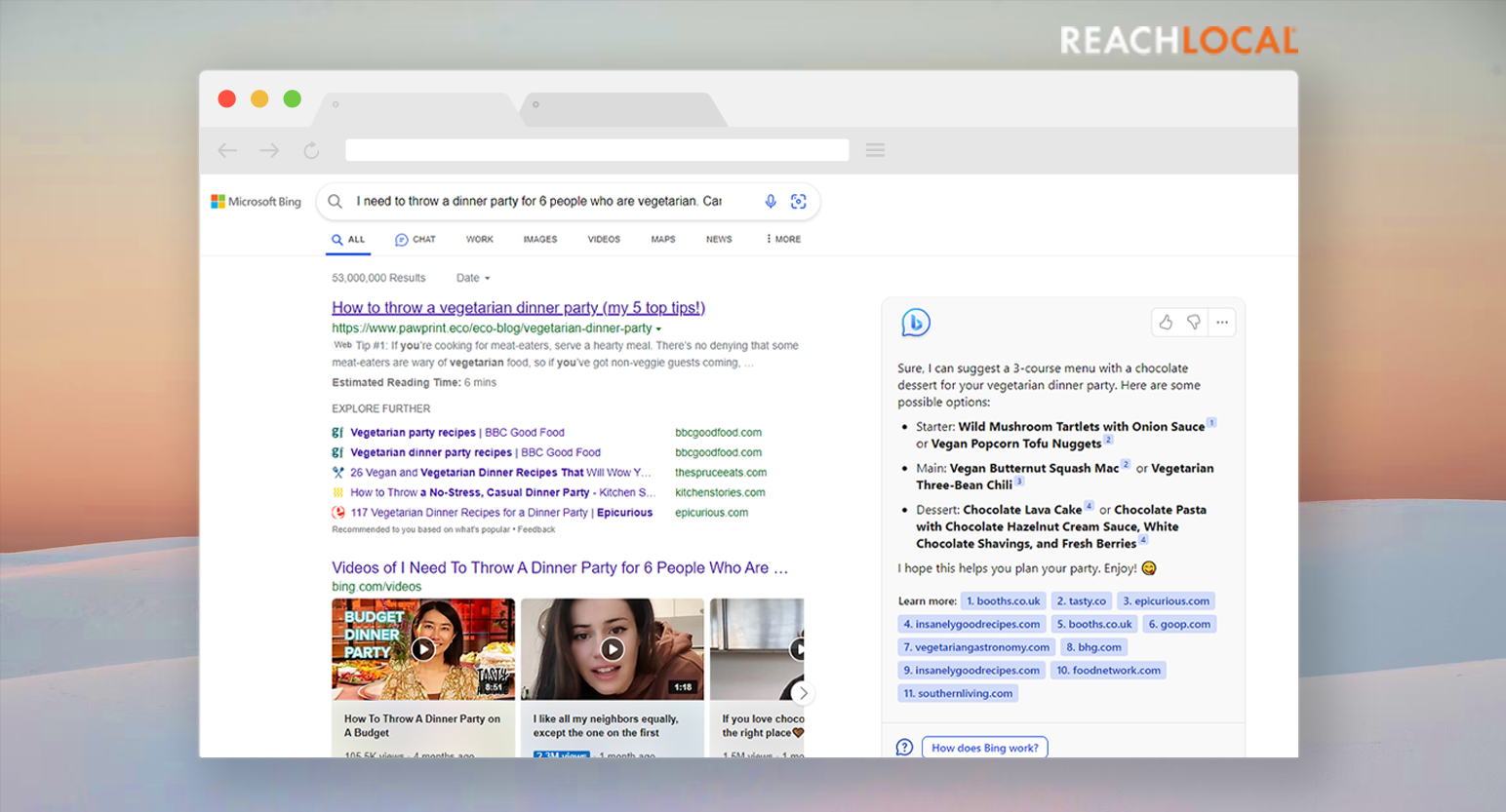This screenshot has height=812, width=1506.
Task: Click the Feedback link under recommendations
Action: tap(536, 529)
